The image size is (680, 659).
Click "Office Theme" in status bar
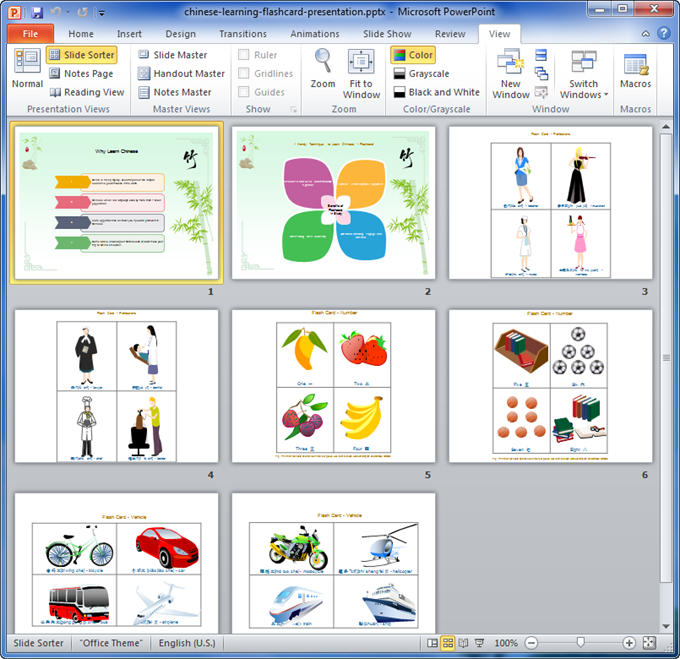tap(111, 643)
